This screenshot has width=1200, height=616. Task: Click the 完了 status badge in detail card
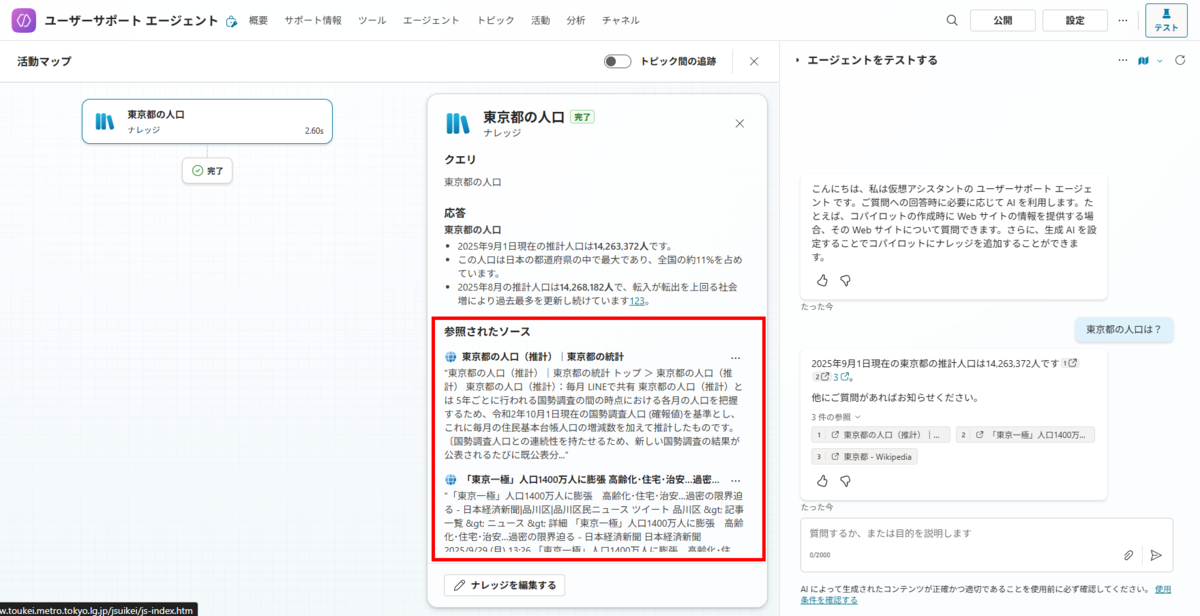tap(583, 117)
